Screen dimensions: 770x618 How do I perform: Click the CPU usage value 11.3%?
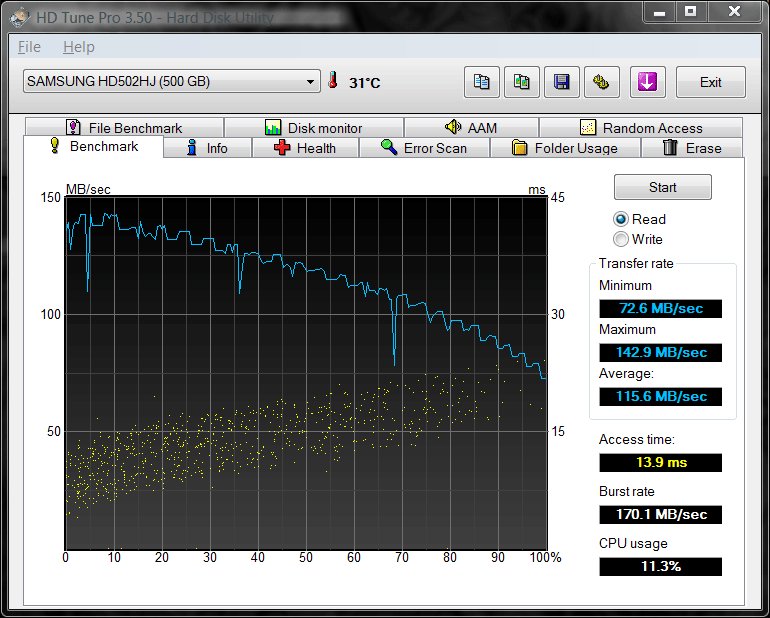660,566
